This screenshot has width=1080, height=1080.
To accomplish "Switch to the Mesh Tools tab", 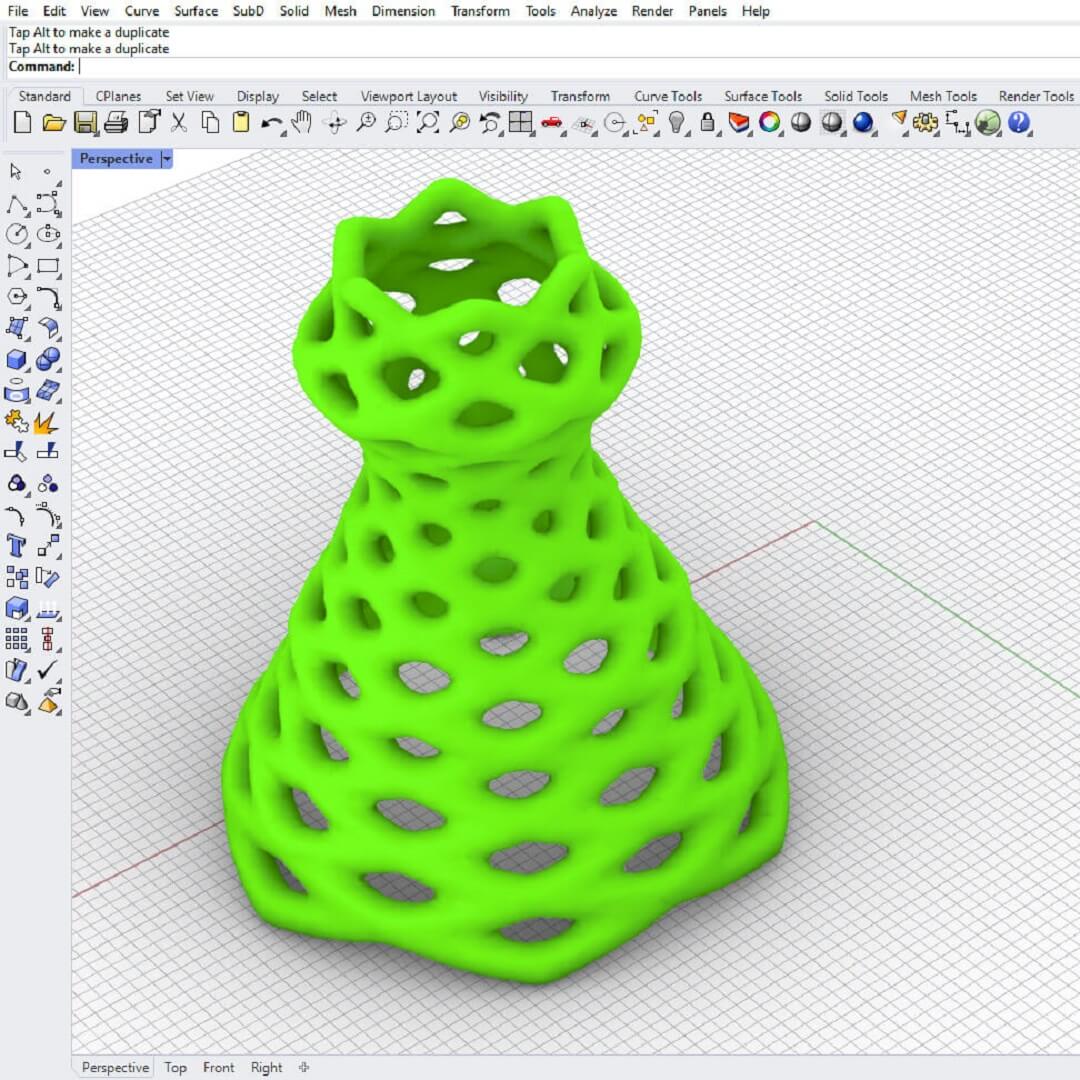I will click(x=943, y=96).
